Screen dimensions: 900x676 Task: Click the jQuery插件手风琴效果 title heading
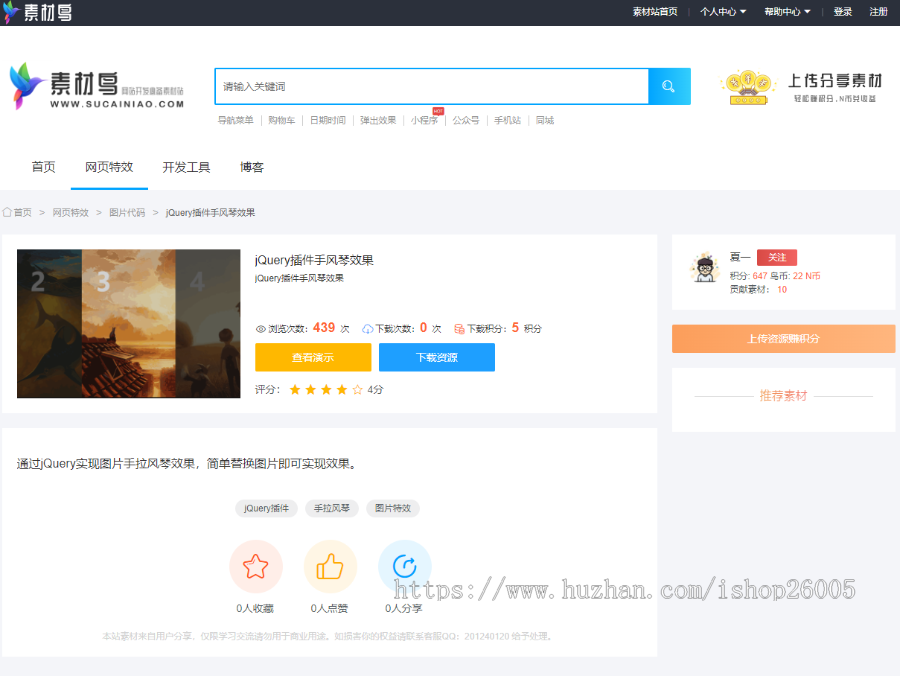(314, 260)
